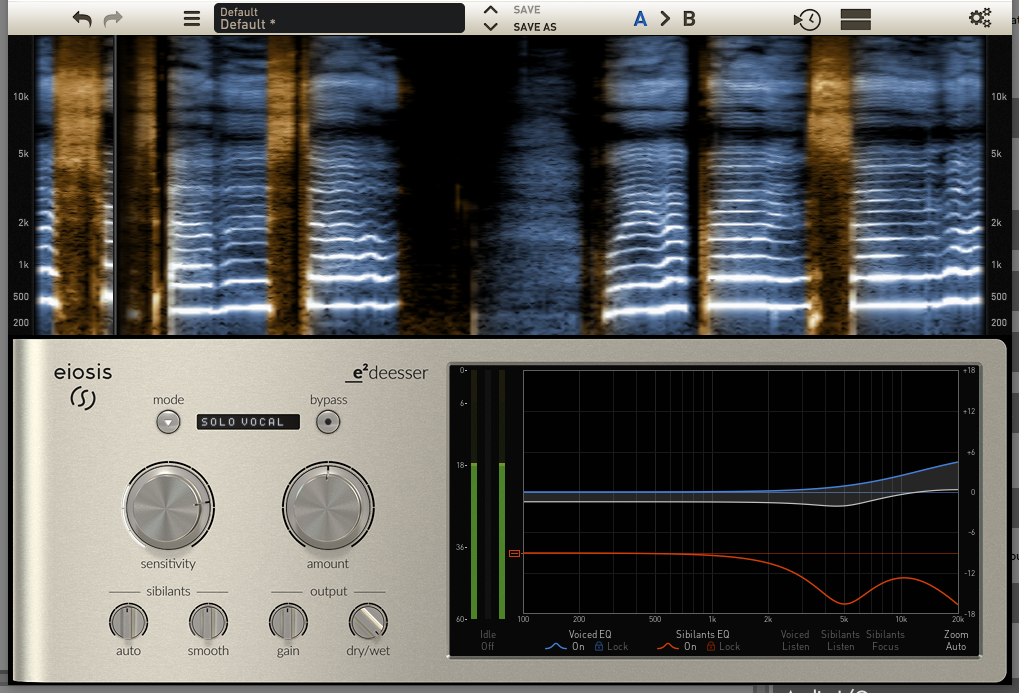Click the eiosis logo

tap(83, 386)
